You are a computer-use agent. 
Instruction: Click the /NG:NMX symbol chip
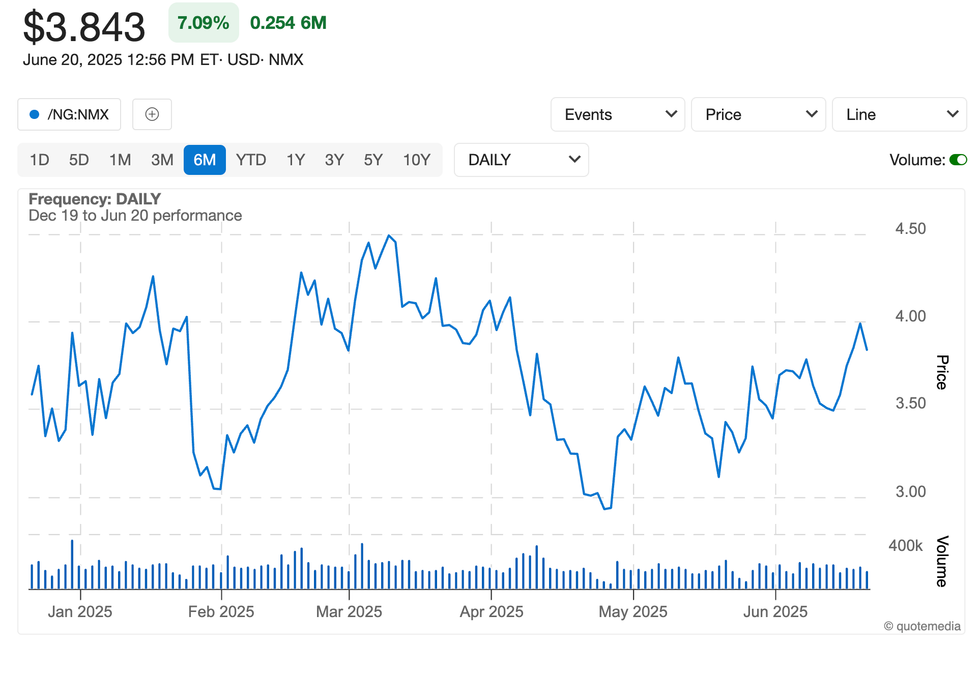[69, 114]
